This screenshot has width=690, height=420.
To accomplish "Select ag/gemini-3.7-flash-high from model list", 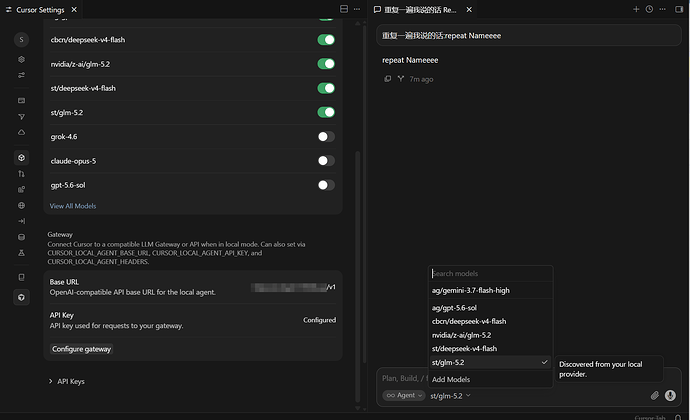I will 490,290.
